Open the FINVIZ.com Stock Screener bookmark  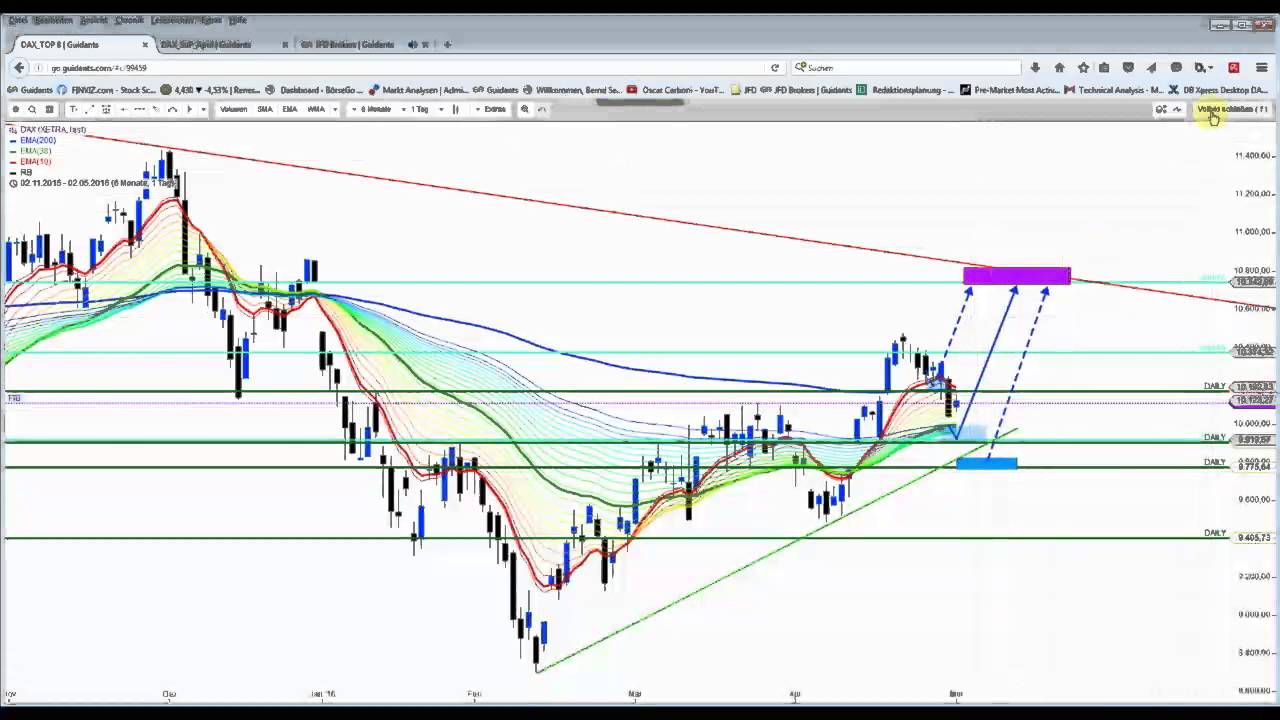coord(105,90)
